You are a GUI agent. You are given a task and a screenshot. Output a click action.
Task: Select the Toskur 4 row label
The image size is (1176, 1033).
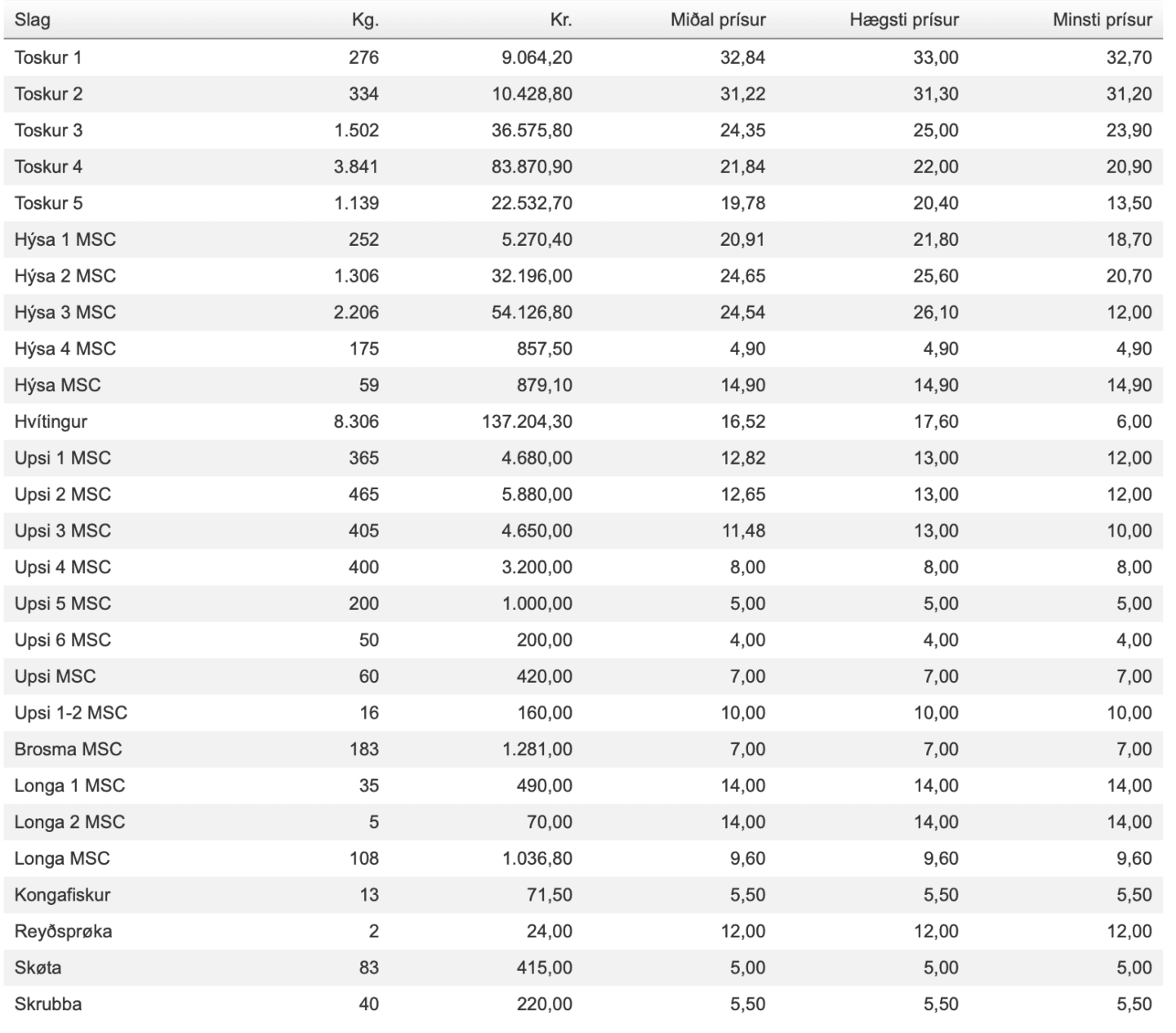(48, 167)
